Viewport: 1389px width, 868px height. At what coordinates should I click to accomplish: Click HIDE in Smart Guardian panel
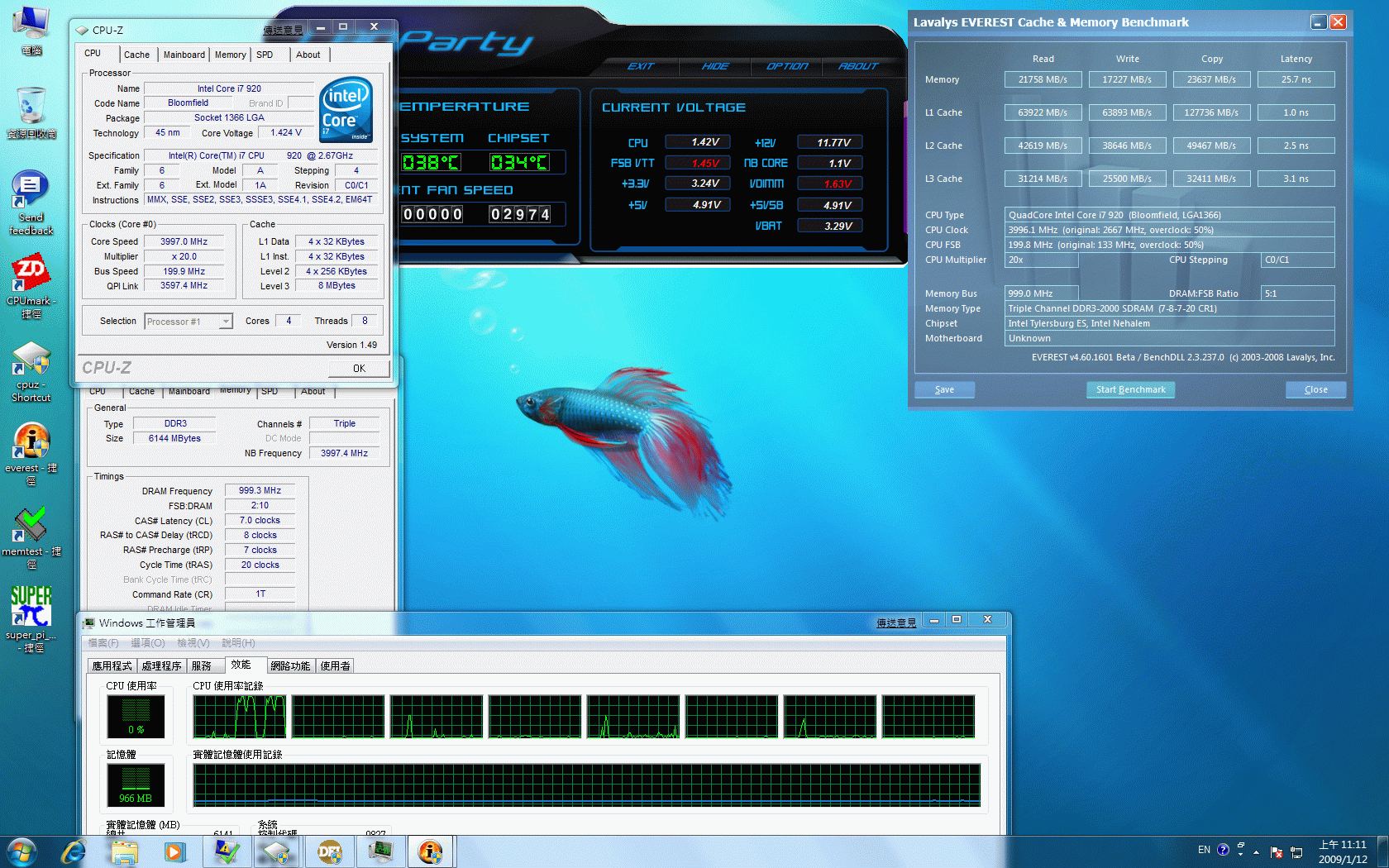(715, 66)
